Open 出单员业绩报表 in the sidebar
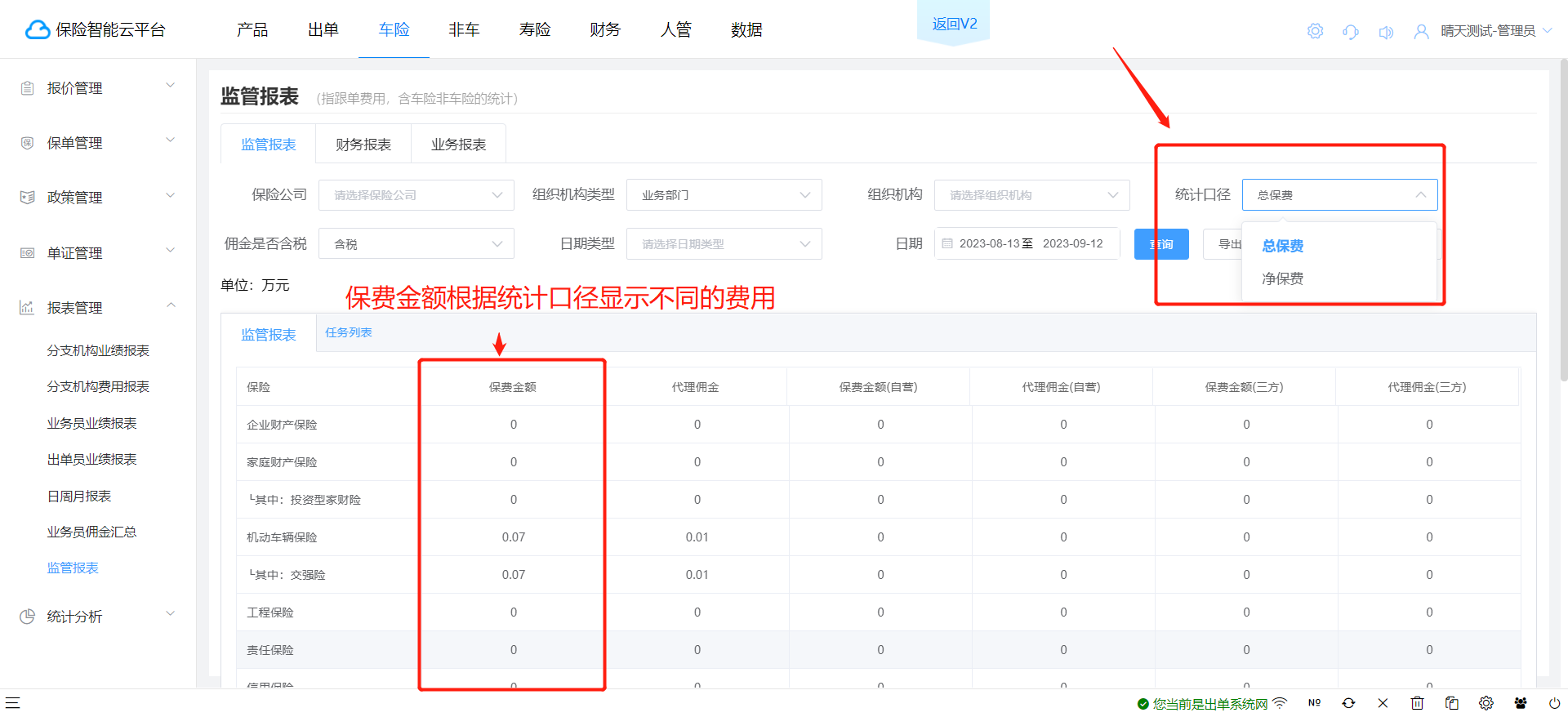 pos(91,459)
